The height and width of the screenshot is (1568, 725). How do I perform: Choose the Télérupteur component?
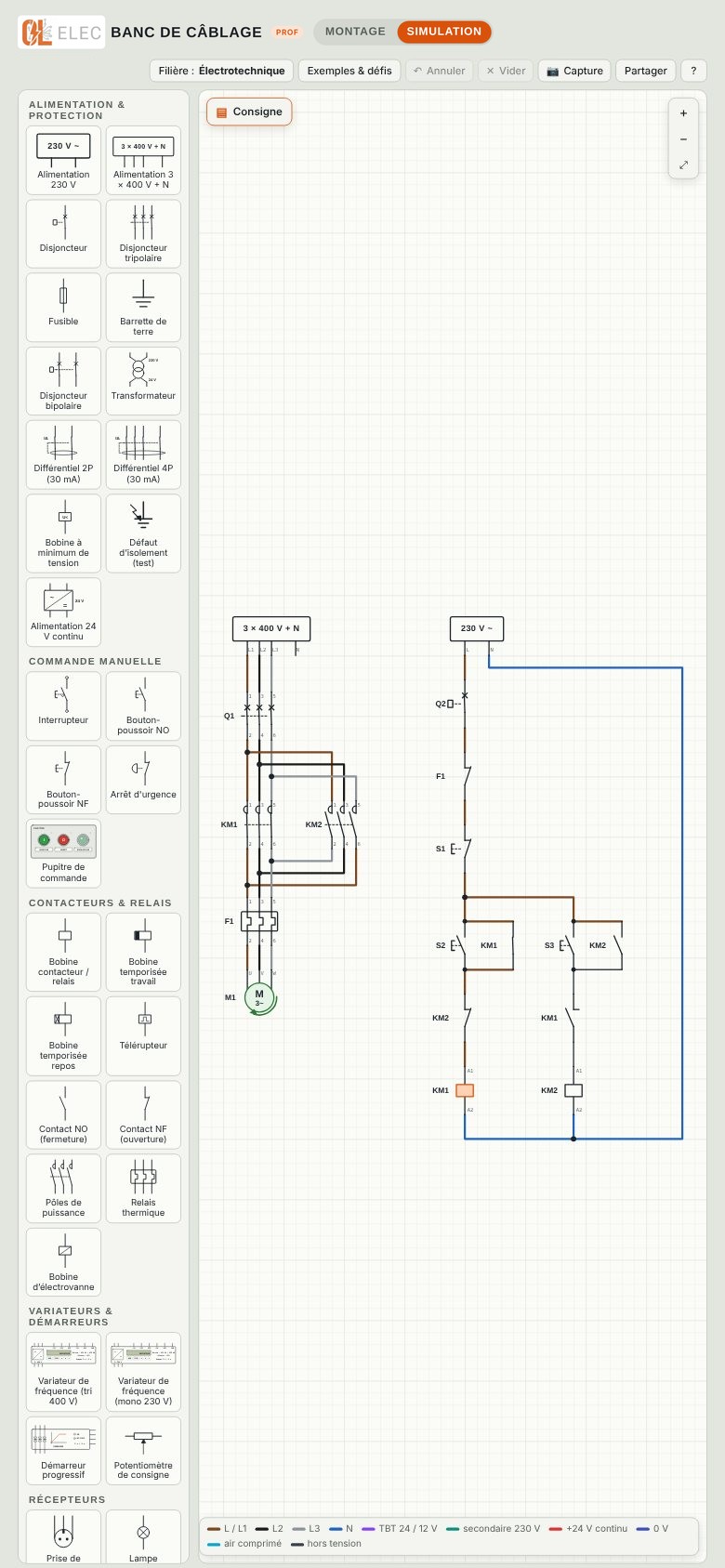(143, 1036)
